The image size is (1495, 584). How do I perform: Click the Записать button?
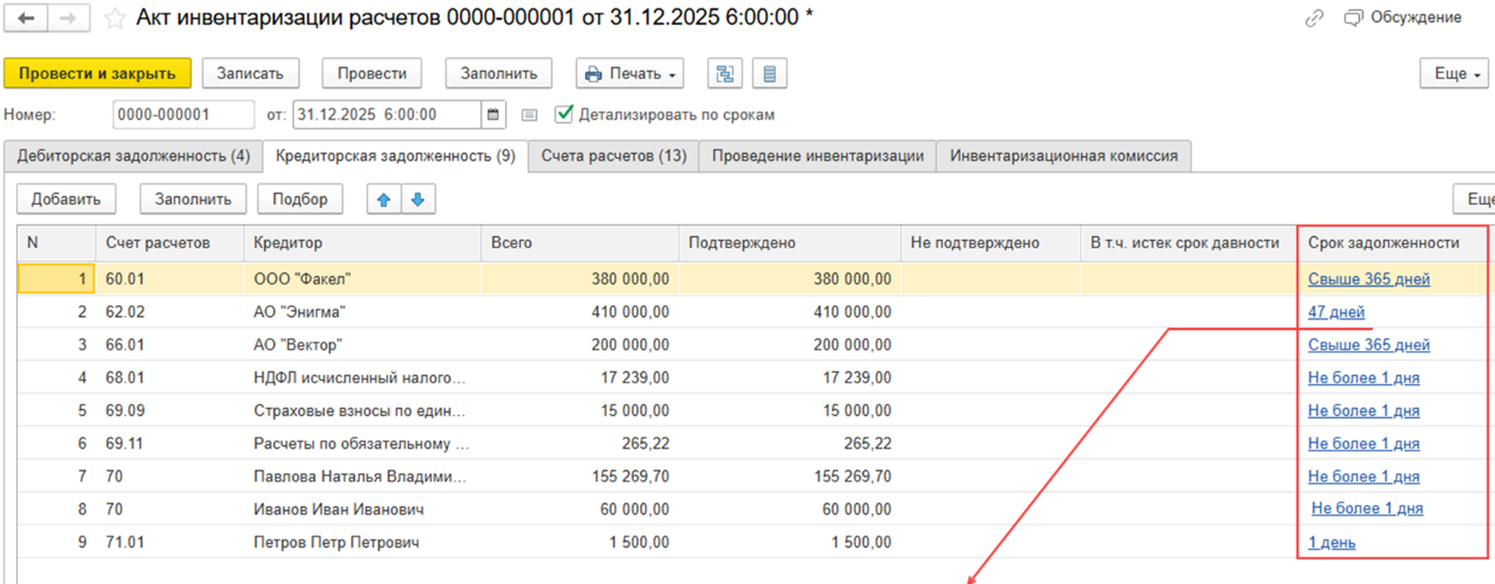(x=251, y=74)
